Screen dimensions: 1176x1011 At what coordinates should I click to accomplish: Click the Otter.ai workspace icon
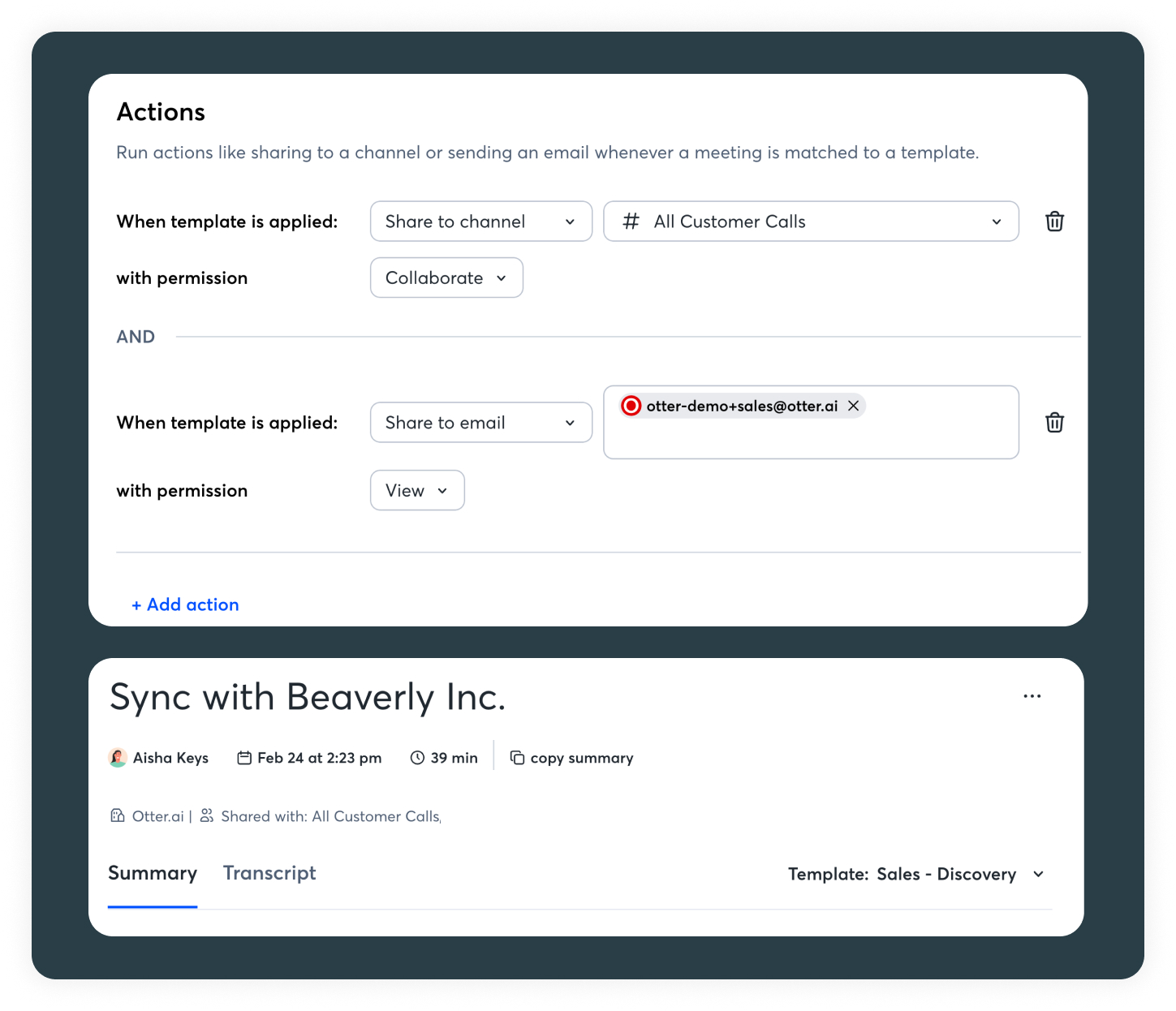coord(118,815)
